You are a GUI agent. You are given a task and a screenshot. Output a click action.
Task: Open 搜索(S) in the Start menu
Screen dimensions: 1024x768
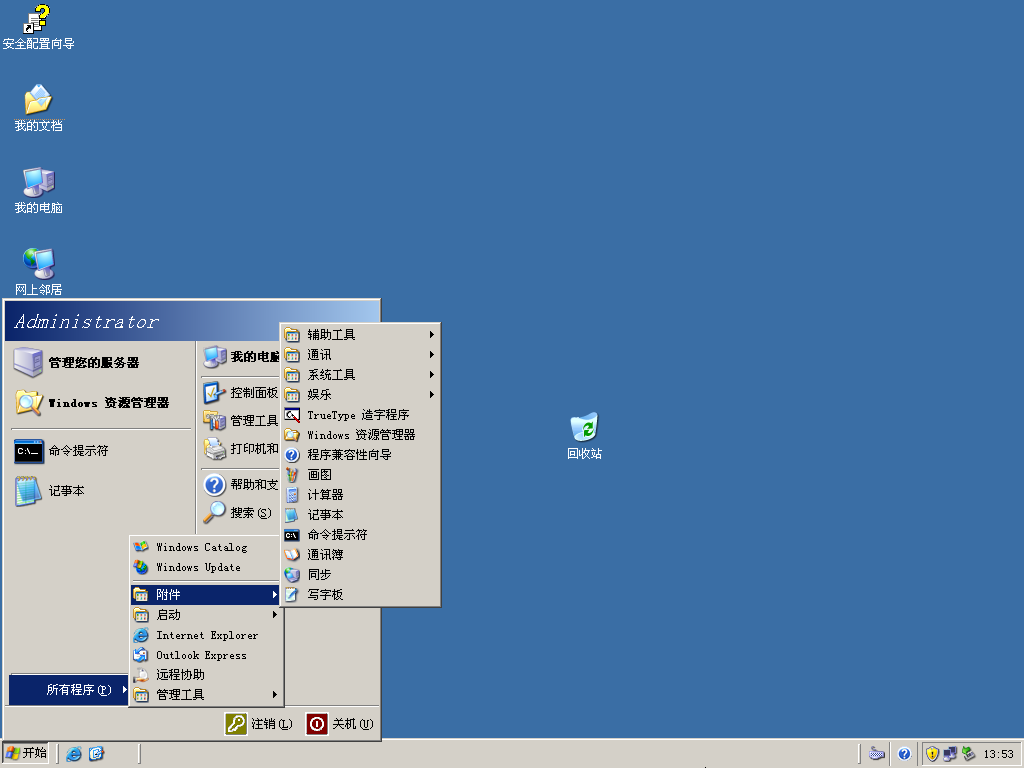(x=240, y=513)
